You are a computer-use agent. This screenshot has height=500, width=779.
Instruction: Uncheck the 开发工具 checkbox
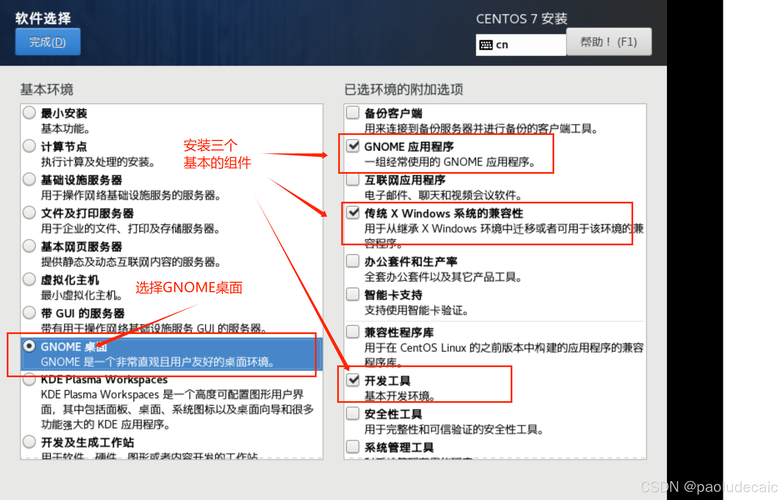pos(353,380)
